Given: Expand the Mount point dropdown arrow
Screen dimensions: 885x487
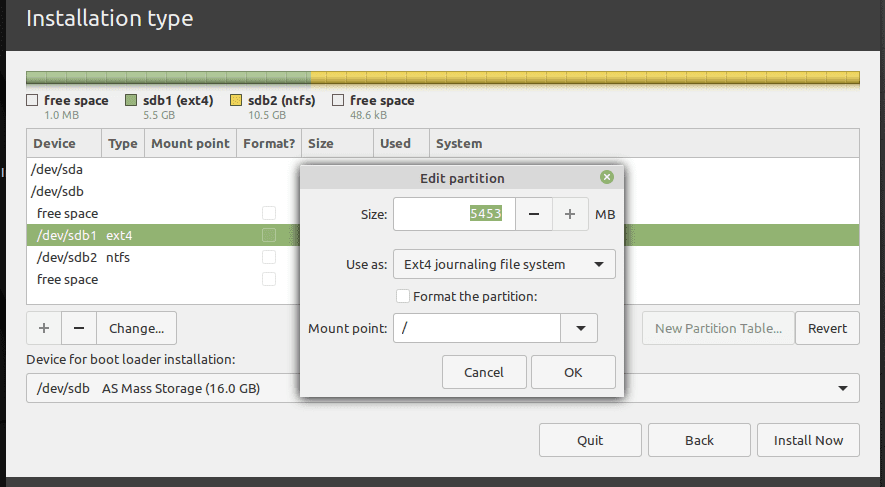Looking at the screenshot, I should [579, 328].
